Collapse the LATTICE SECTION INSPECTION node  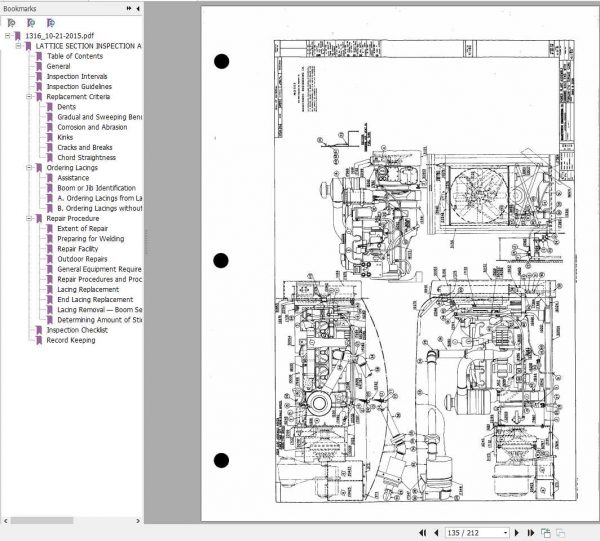pyautogui.click(x=18, y=46)
